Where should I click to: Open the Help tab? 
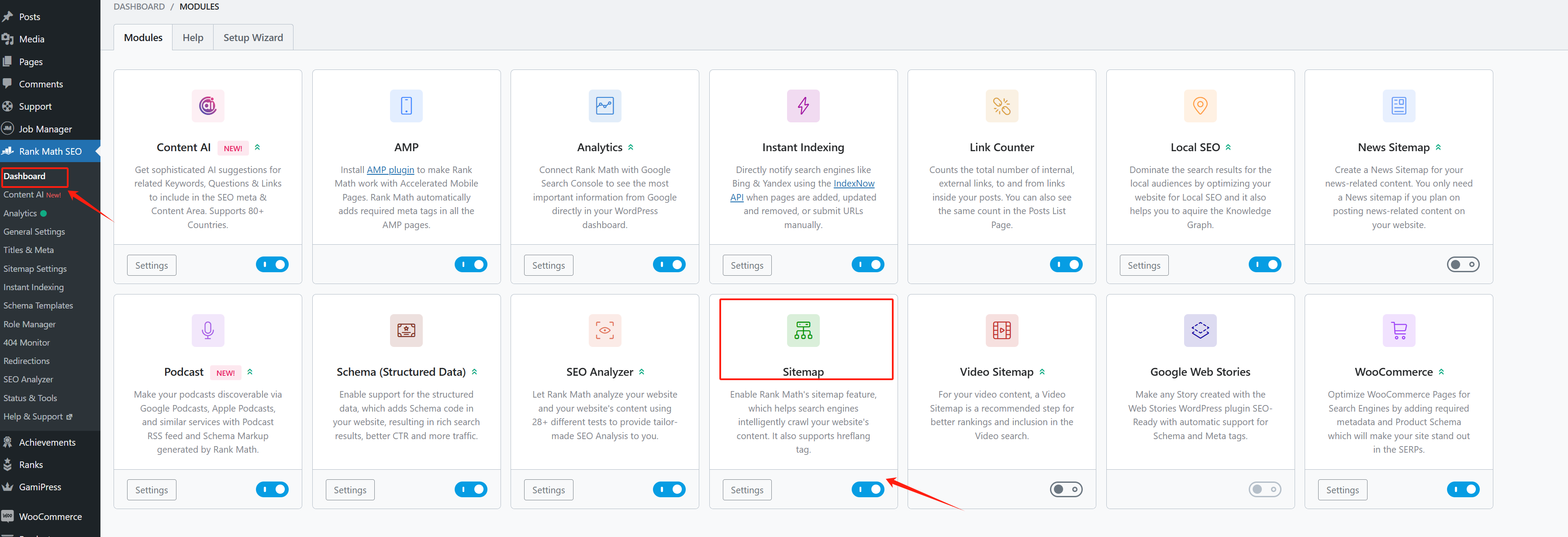pyautogui.click(x=193, y=38)
